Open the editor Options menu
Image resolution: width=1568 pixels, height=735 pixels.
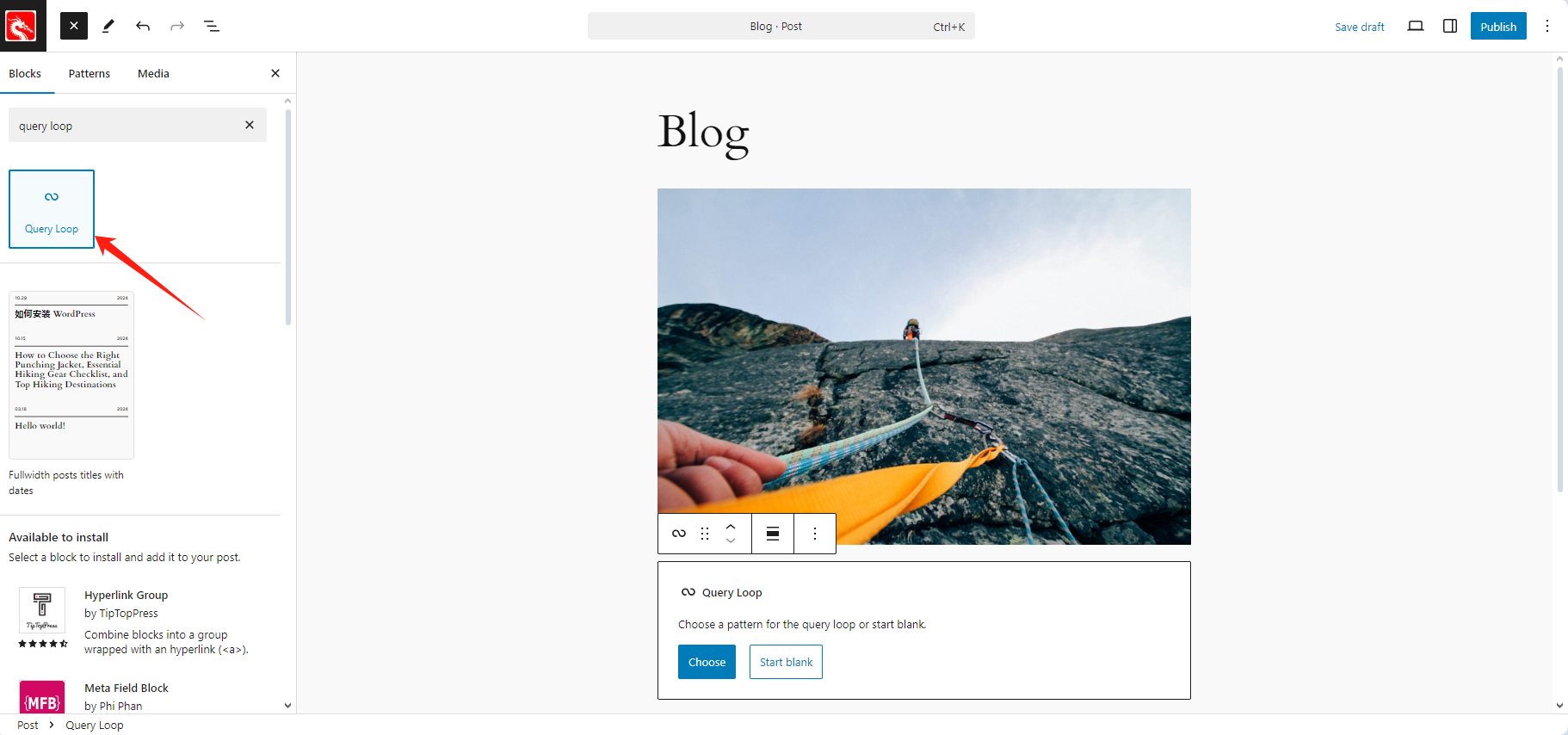pos(1547,26)
